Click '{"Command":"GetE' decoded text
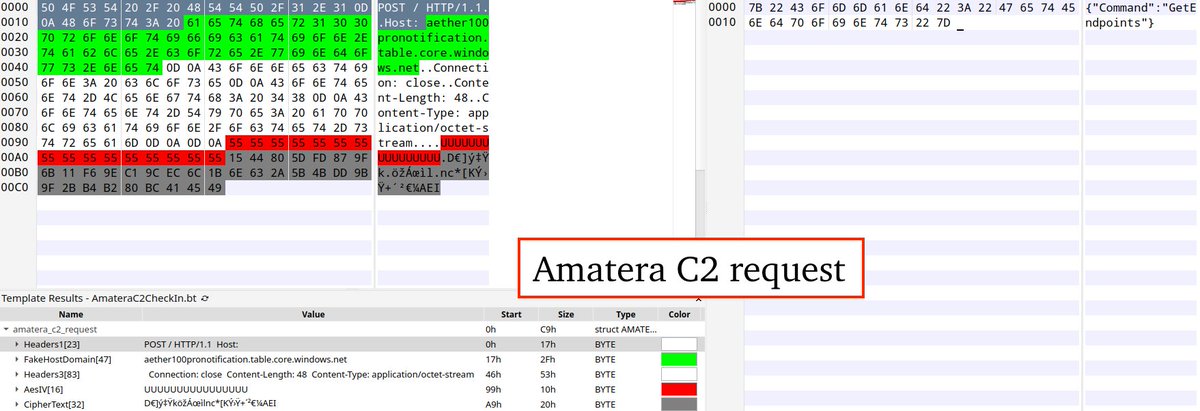Viewport: 1200px width, 411px height. pyautogui.click(x=1141, y=6)
